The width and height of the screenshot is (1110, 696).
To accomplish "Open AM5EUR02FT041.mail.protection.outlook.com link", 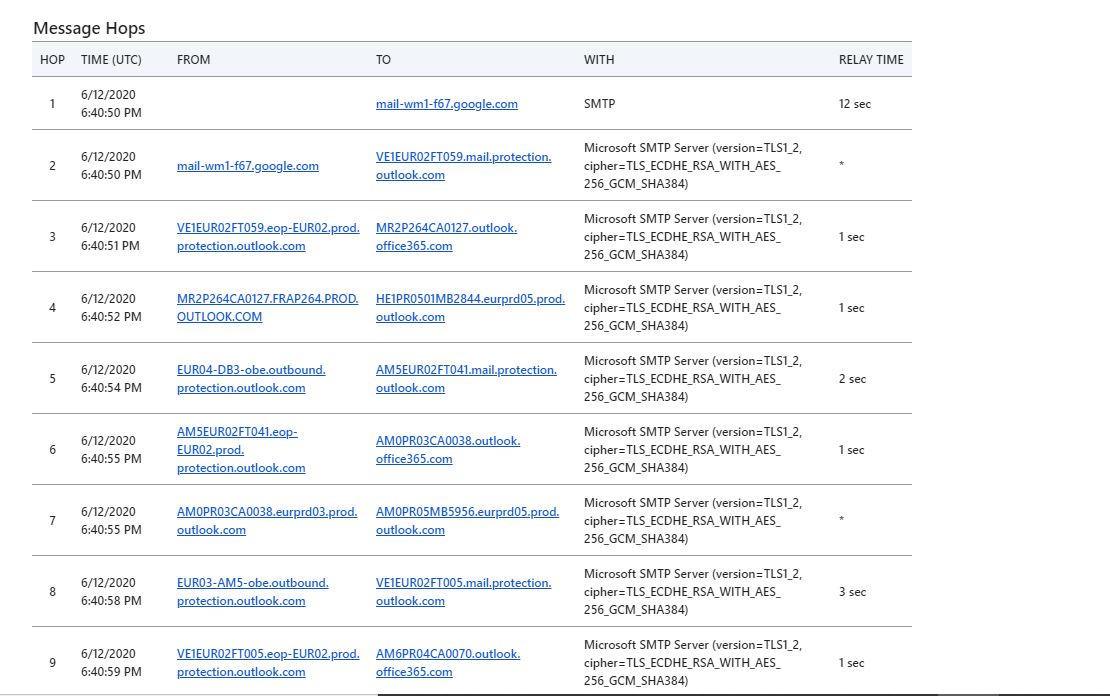I will pyautogui.click(x=467, y=379).
